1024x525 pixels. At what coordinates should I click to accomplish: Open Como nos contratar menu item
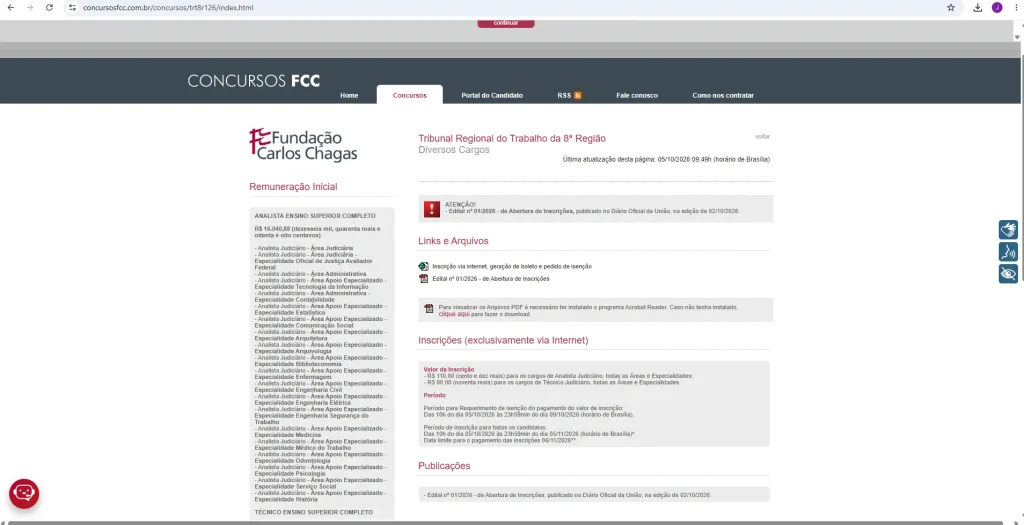click(x=723, y=95)
